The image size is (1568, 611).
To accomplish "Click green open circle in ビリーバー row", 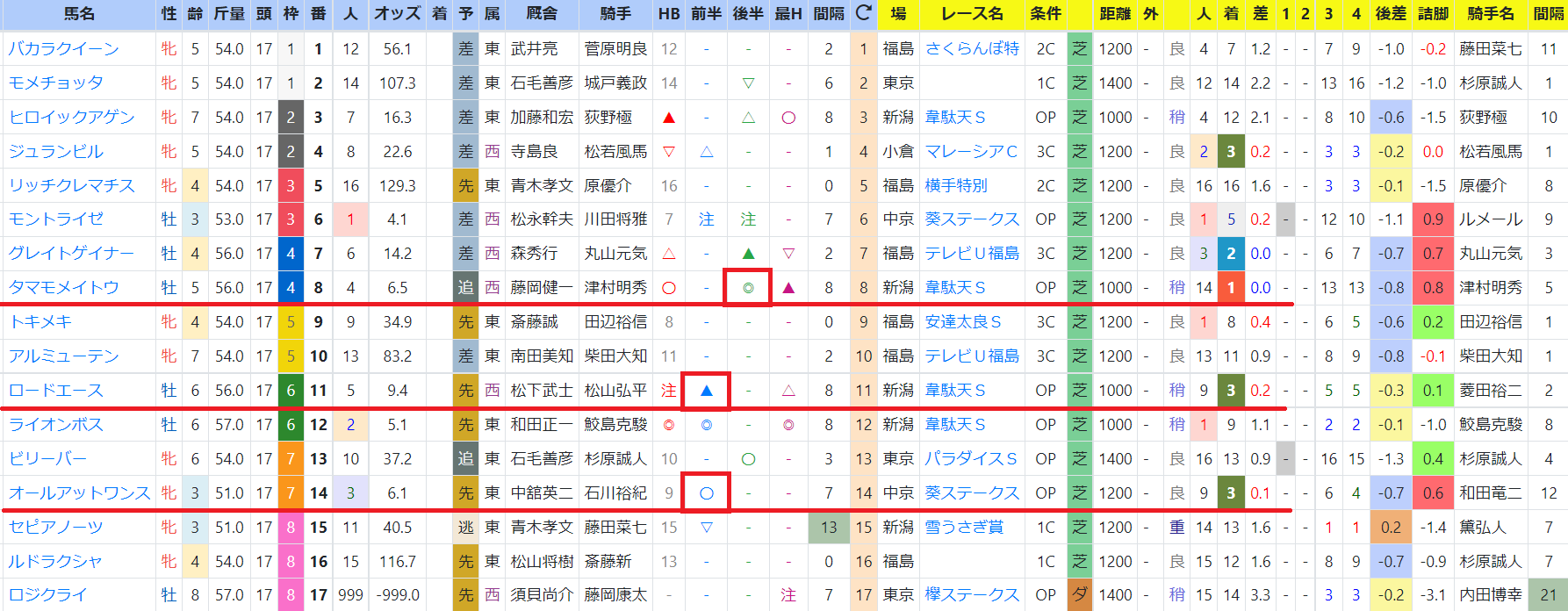I will 748,459.
